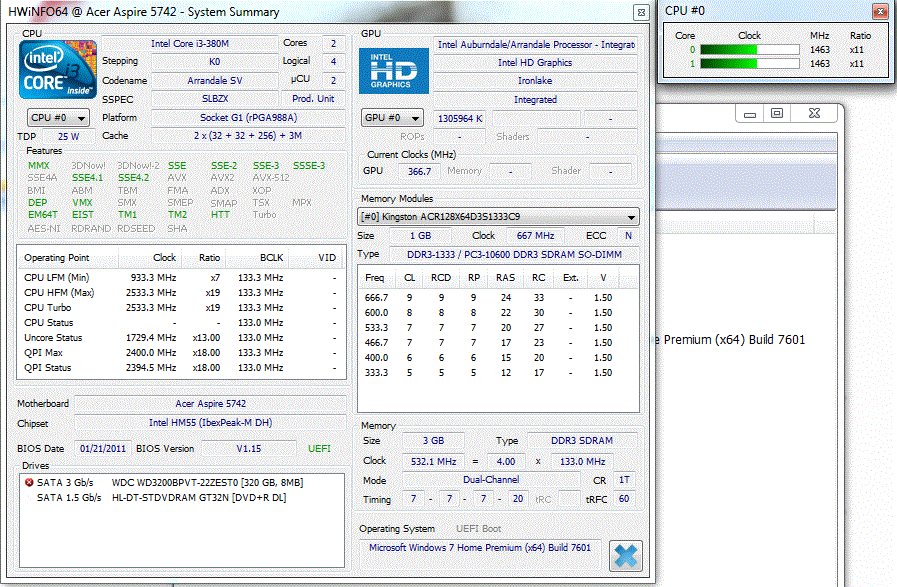
Task: Click the GPU clock value 366.7
Action: tap(419, 171)
